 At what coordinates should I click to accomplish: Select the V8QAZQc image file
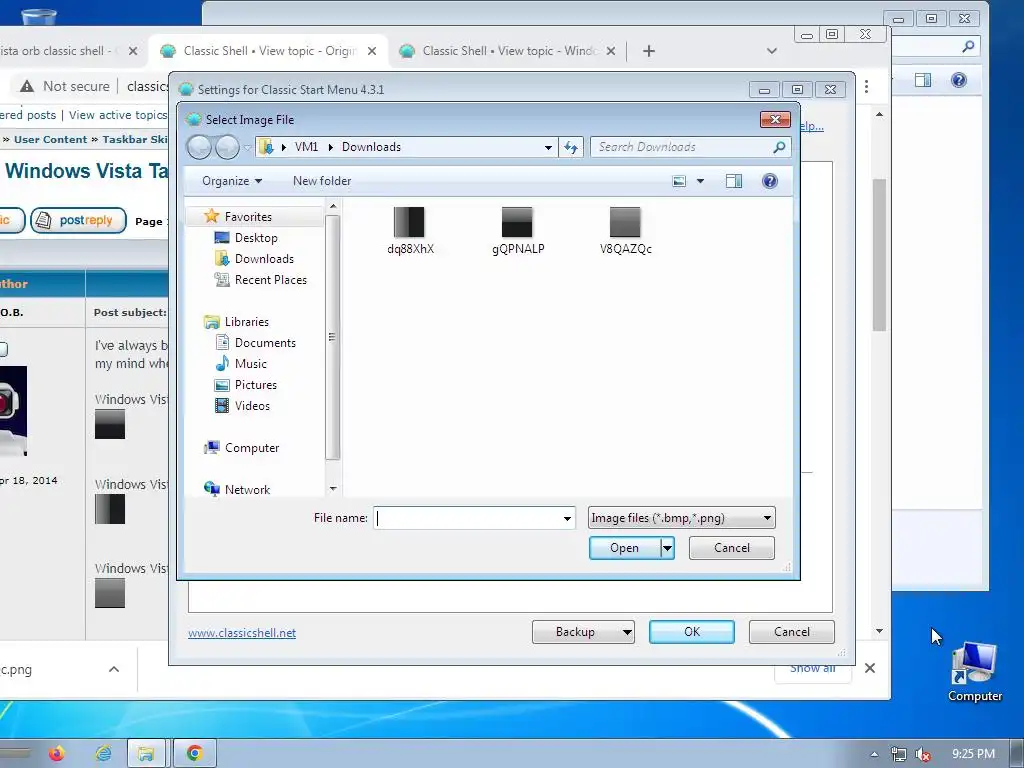[625, 231]
